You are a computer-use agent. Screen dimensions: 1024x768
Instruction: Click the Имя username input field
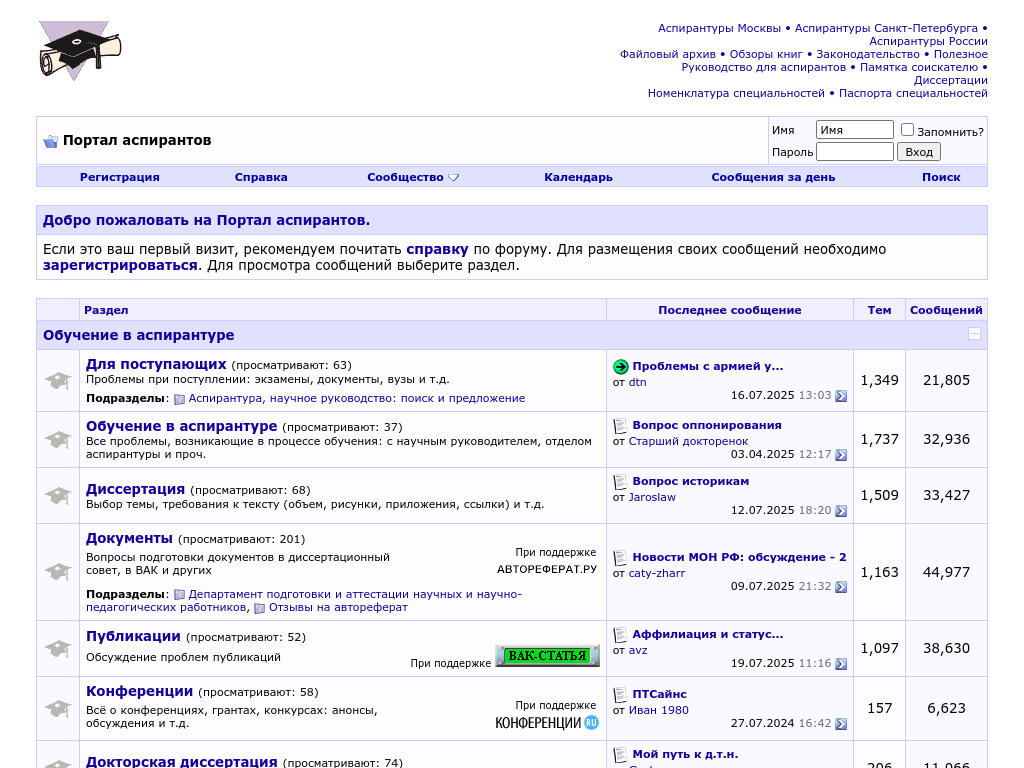pyautogui.click(x=854, y=130)
